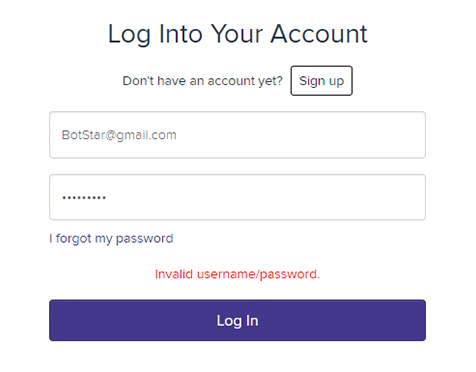This screenshot has width=476, height=372.
Task: Start password recovery with forgot password link
Action: (x=111, y=239)
